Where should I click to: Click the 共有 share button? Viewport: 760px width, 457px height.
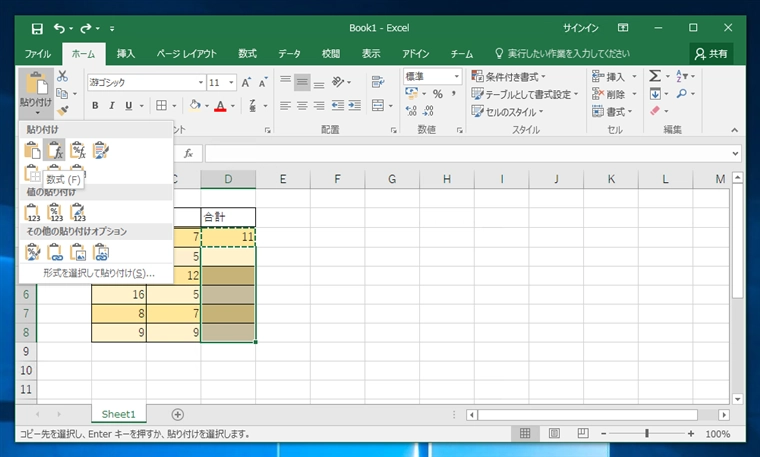point(711,53)
